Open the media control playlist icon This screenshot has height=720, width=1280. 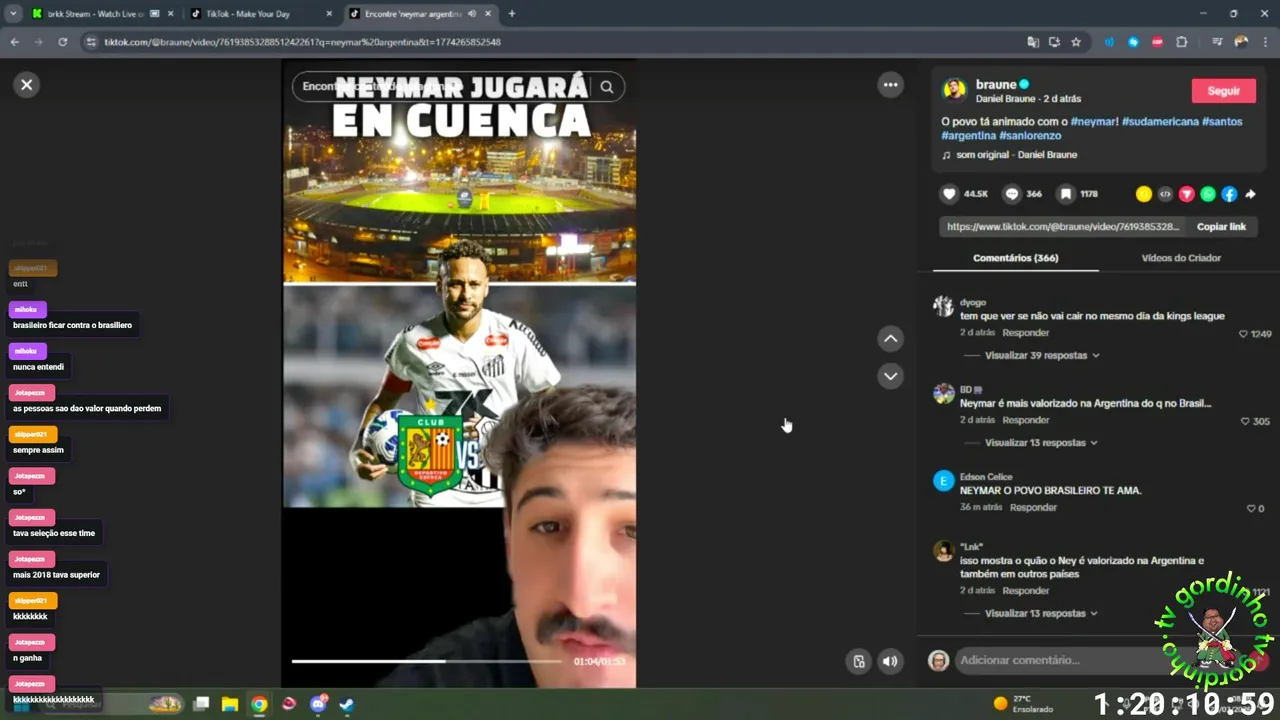click(x=1217, y=42)
